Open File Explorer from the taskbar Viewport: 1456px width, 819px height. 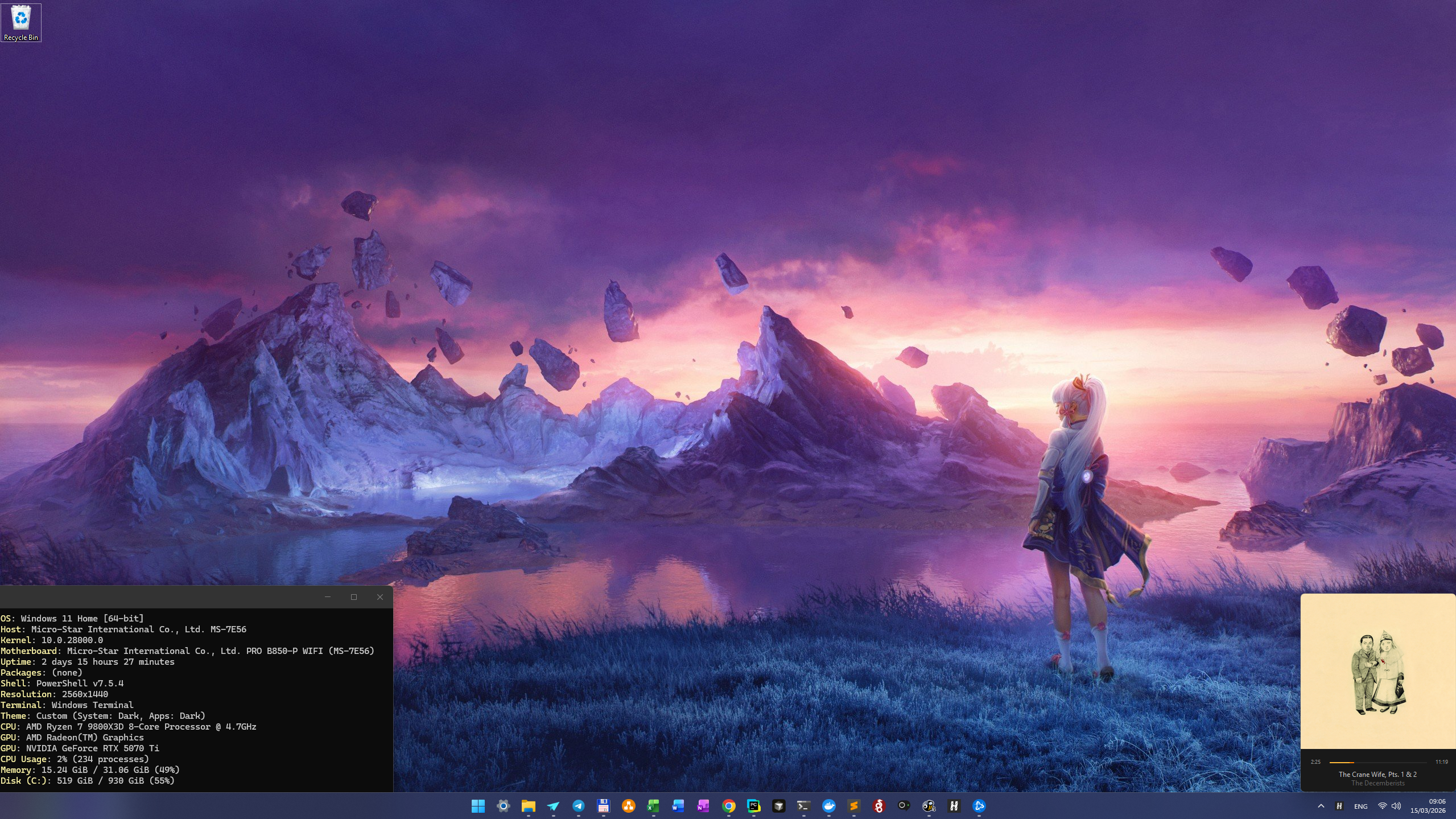click(x=528, y=806)
